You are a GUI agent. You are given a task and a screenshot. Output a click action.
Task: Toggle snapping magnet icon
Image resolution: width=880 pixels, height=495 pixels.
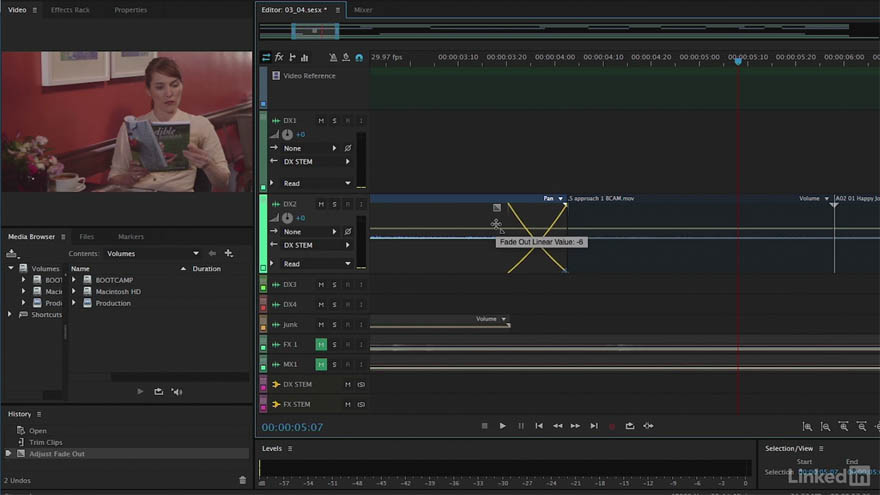click(359, 57)
